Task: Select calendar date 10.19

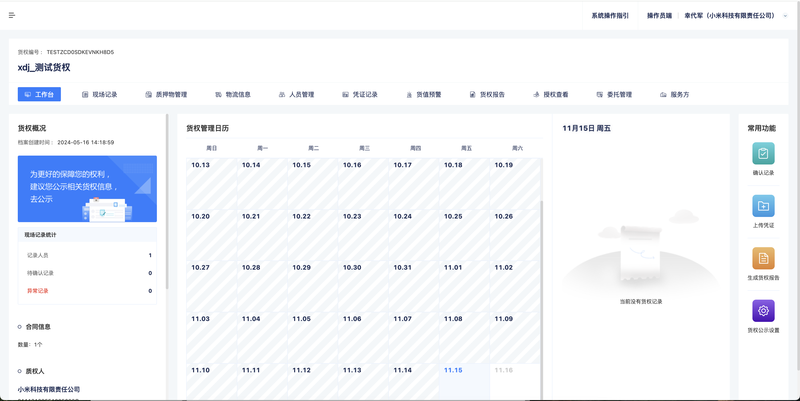Action: point(514,184)
